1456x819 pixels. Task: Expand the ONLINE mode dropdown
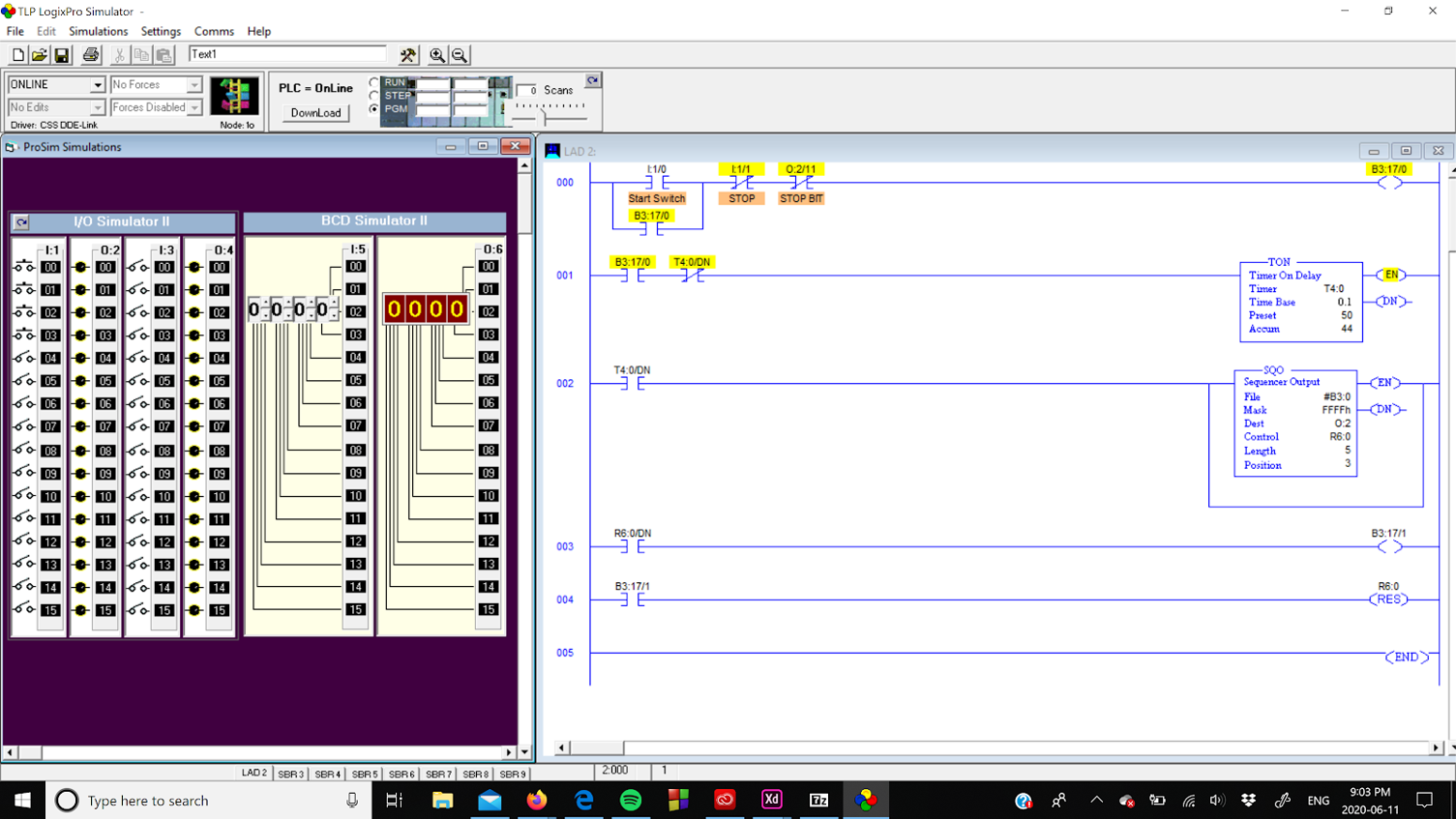click(x=97, y=85)
